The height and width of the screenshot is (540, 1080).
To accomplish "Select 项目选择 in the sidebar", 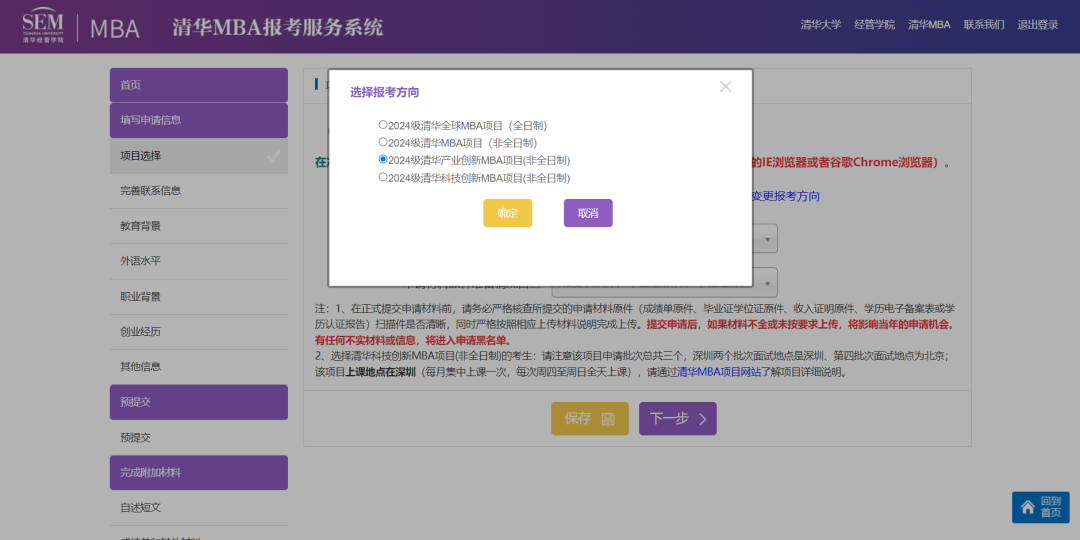I will coord(198,156).
